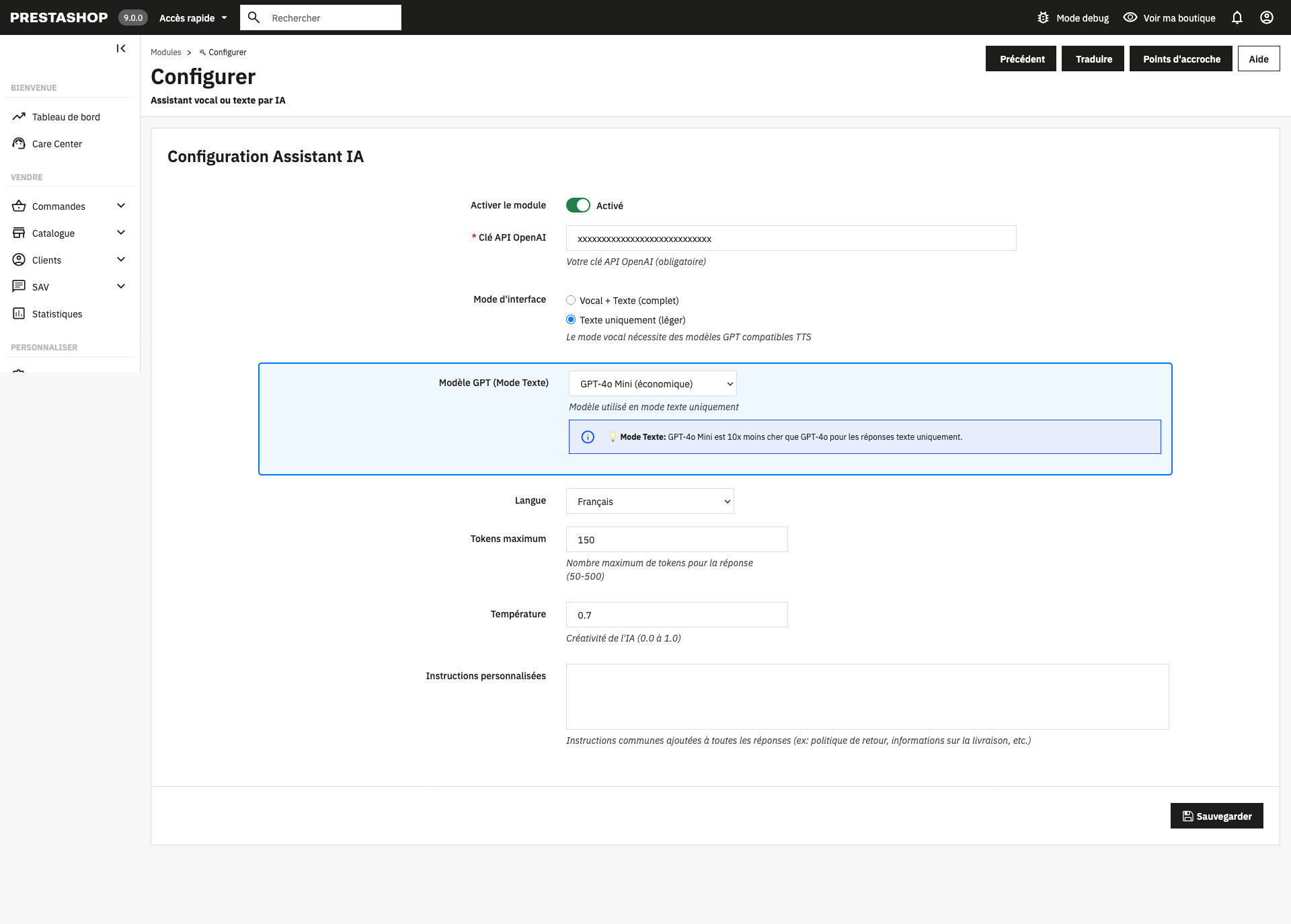The image size is (1291, 924).
Task: Click the search magnifier icon
Action: 253,17
